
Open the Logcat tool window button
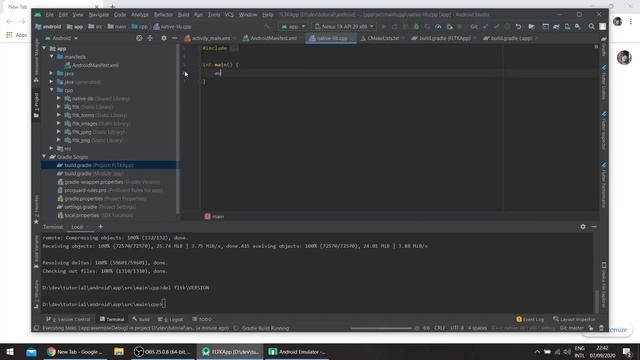[170, 319]
